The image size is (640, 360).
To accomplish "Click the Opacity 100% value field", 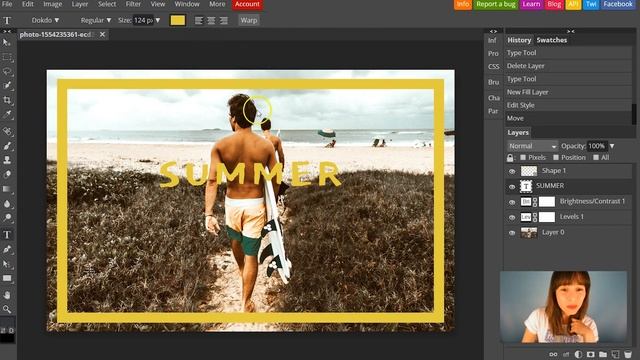I will 597,146.
